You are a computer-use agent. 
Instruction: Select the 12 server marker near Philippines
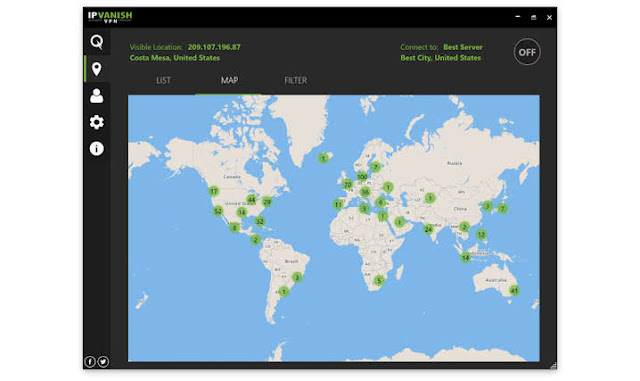click(x=481, y=235)
